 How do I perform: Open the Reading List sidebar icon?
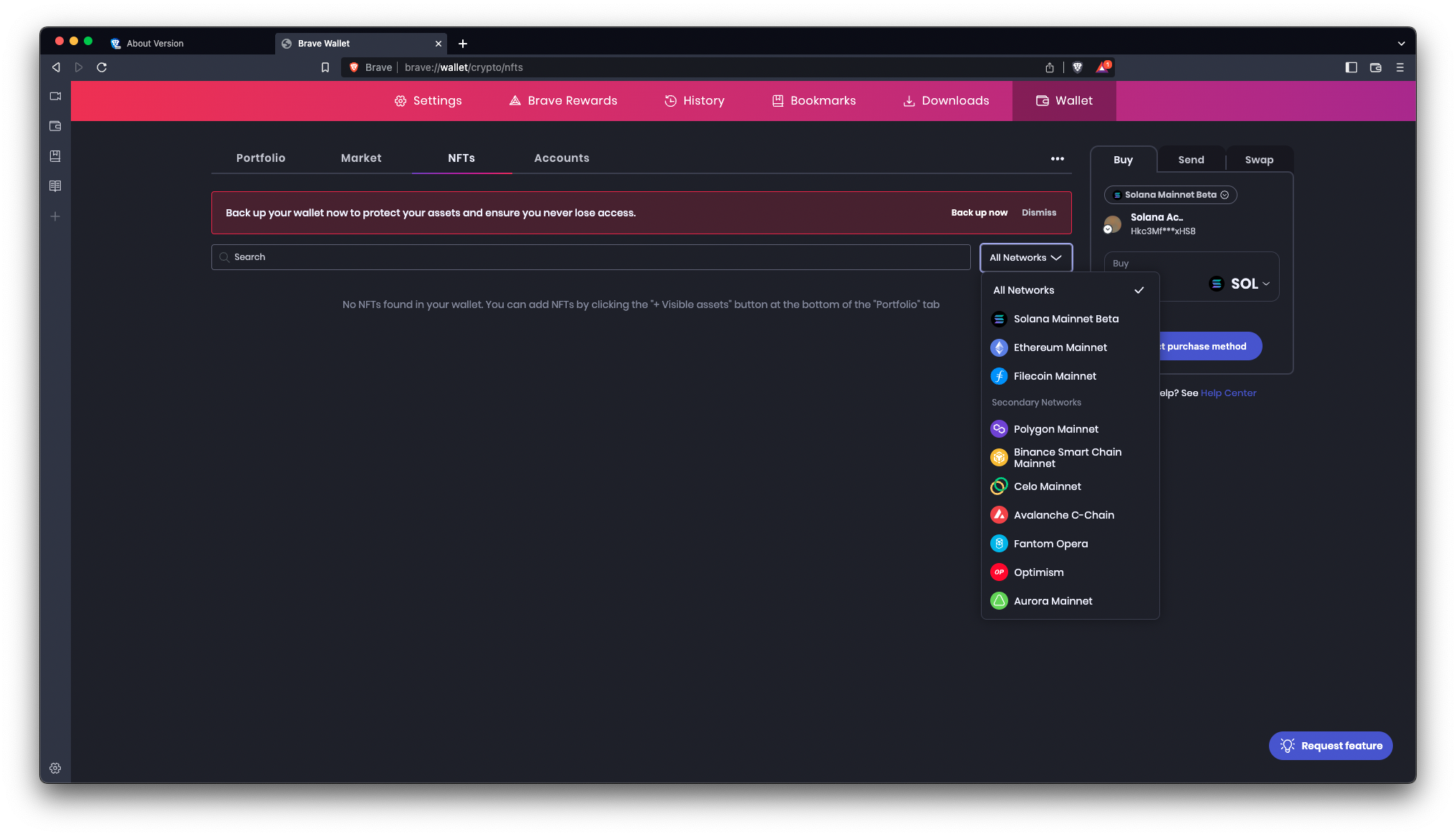point(55,186)
